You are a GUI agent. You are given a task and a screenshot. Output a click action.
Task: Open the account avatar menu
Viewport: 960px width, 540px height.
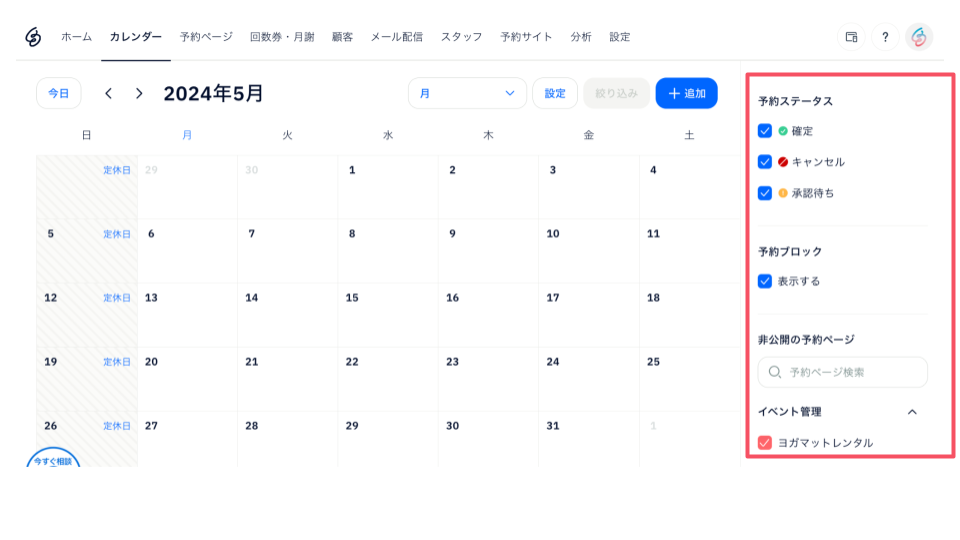coord(918,37)
